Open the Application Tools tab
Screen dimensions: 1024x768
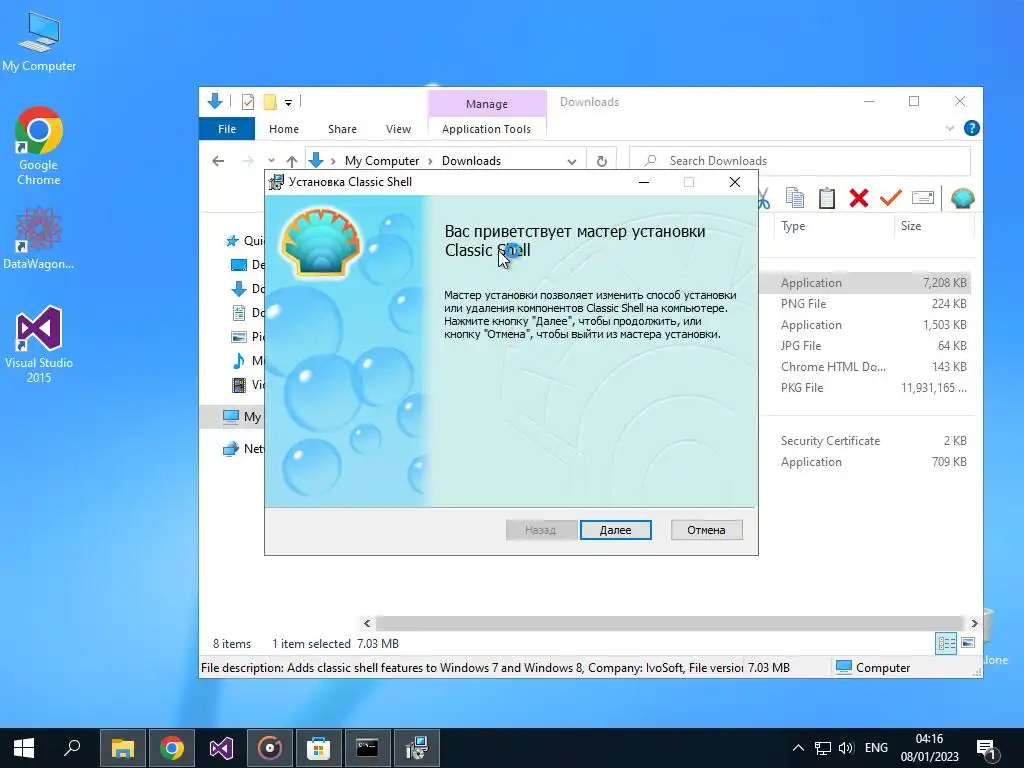point(486,129)
